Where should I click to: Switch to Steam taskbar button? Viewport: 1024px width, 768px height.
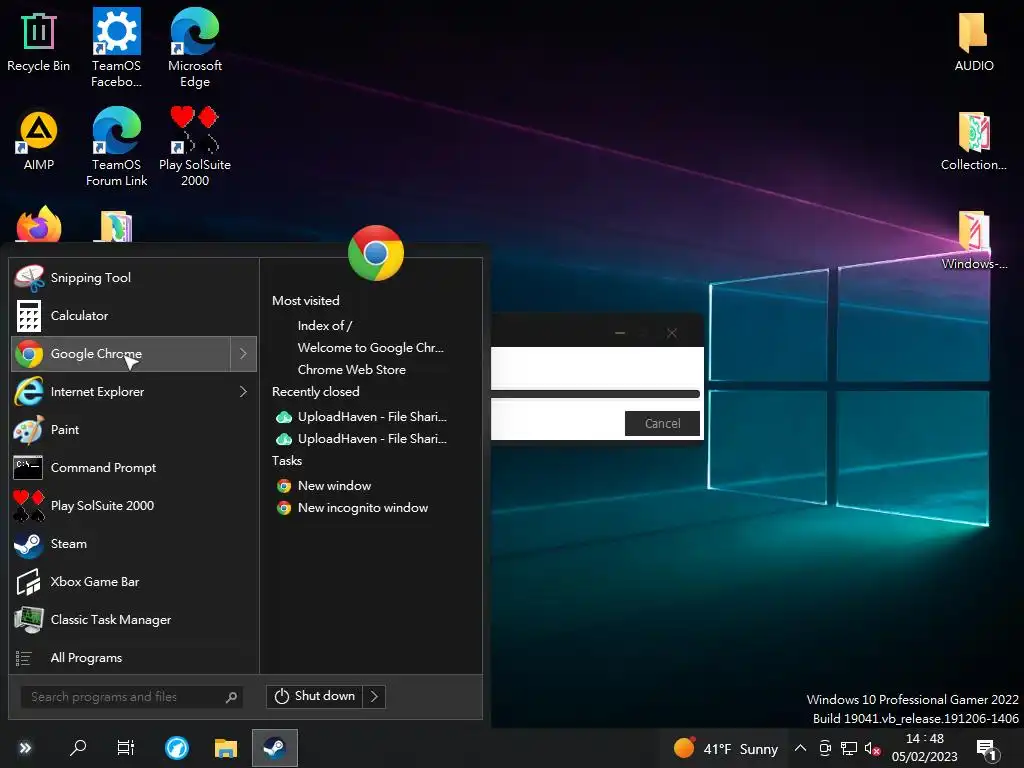[x=274, y=748]
